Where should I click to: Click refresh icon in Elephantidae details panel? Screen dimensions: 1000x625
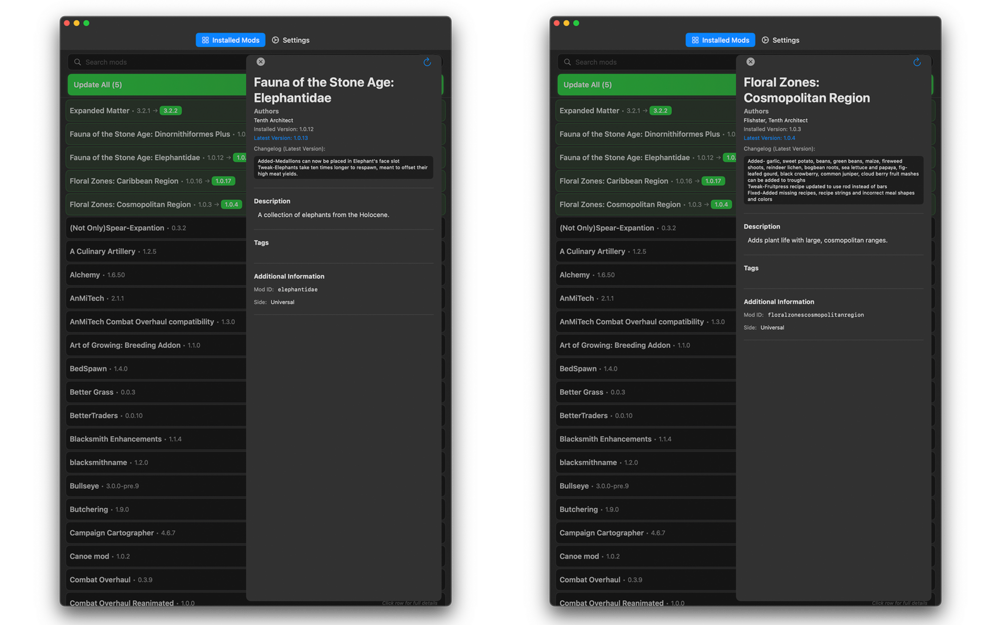pos(427,62)
